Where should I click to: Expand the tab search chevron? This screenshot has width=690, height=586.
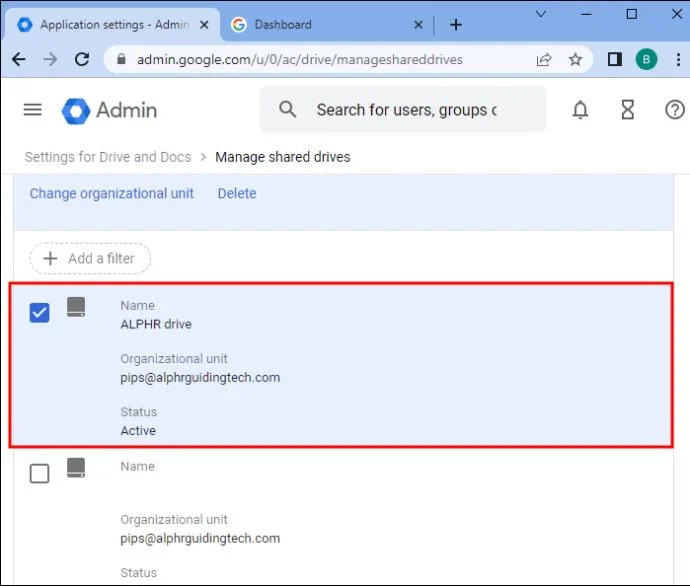(x=541, y=14)
